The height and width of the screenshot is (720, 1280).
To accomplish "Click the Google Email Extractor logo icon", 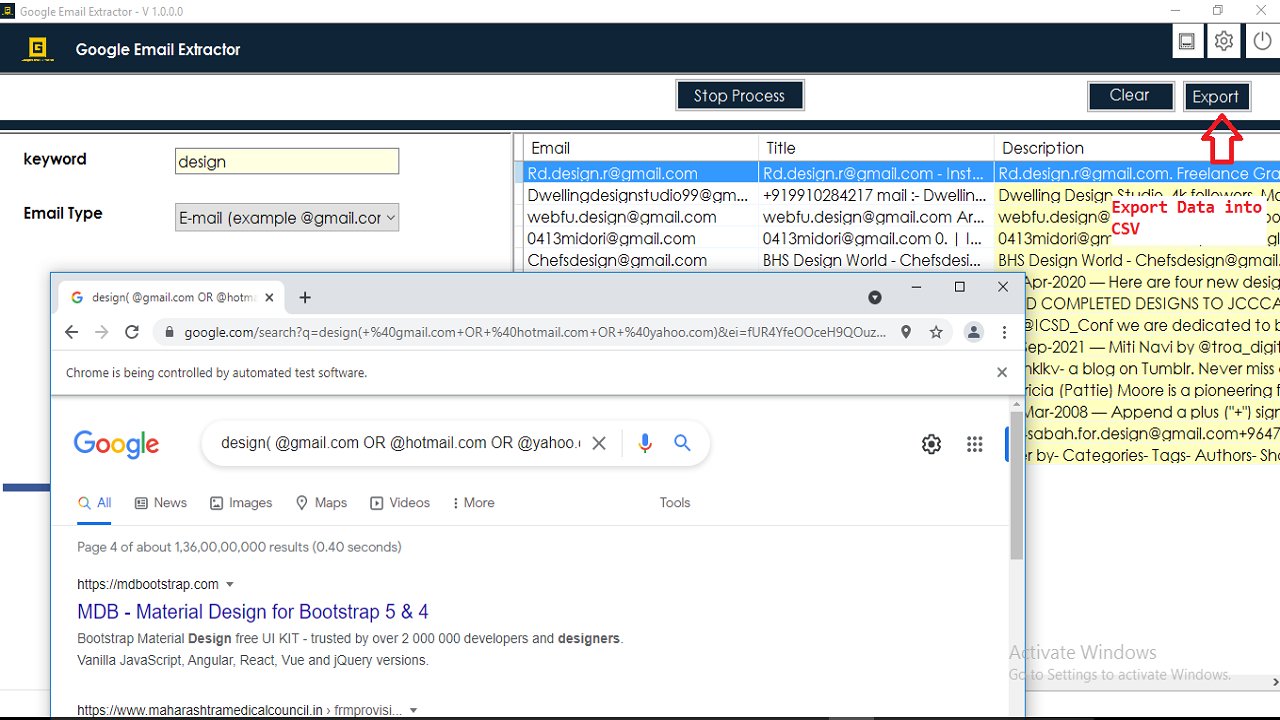I will [x=38, y=49].
